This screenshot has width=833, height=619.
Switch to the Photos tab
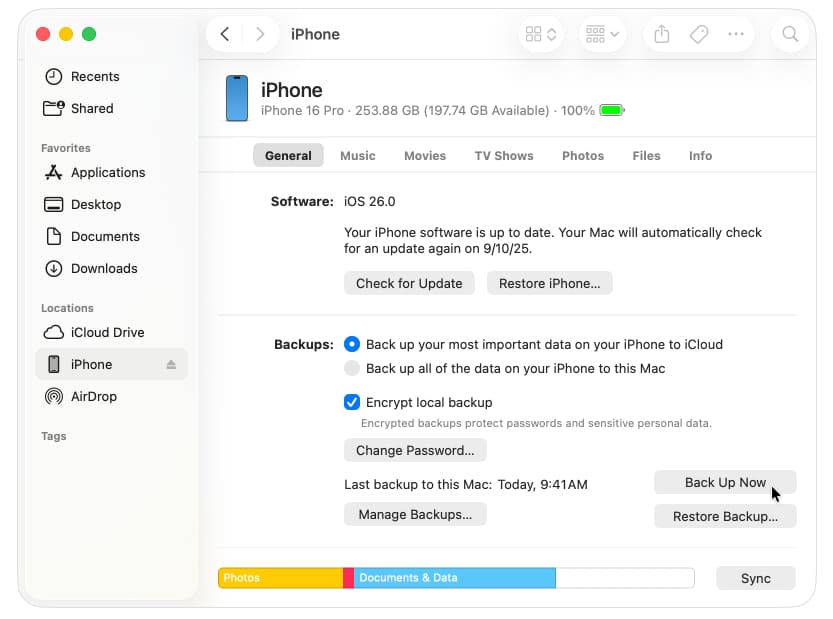point(583,156)
